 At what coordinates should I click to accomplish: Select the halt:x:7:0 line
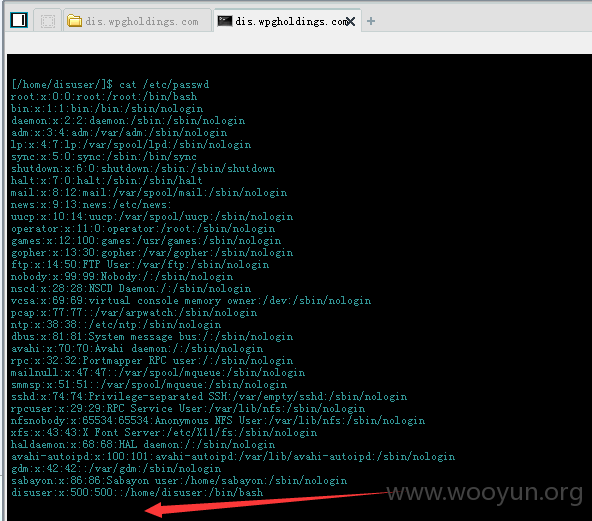106,180
